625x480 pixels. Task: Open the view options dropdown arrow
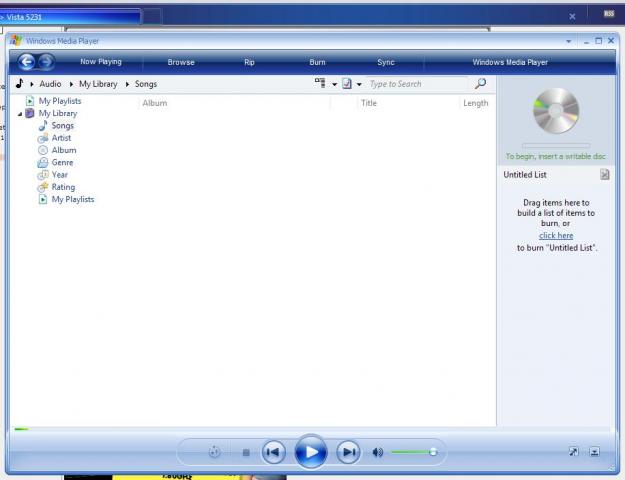(334, 84)
